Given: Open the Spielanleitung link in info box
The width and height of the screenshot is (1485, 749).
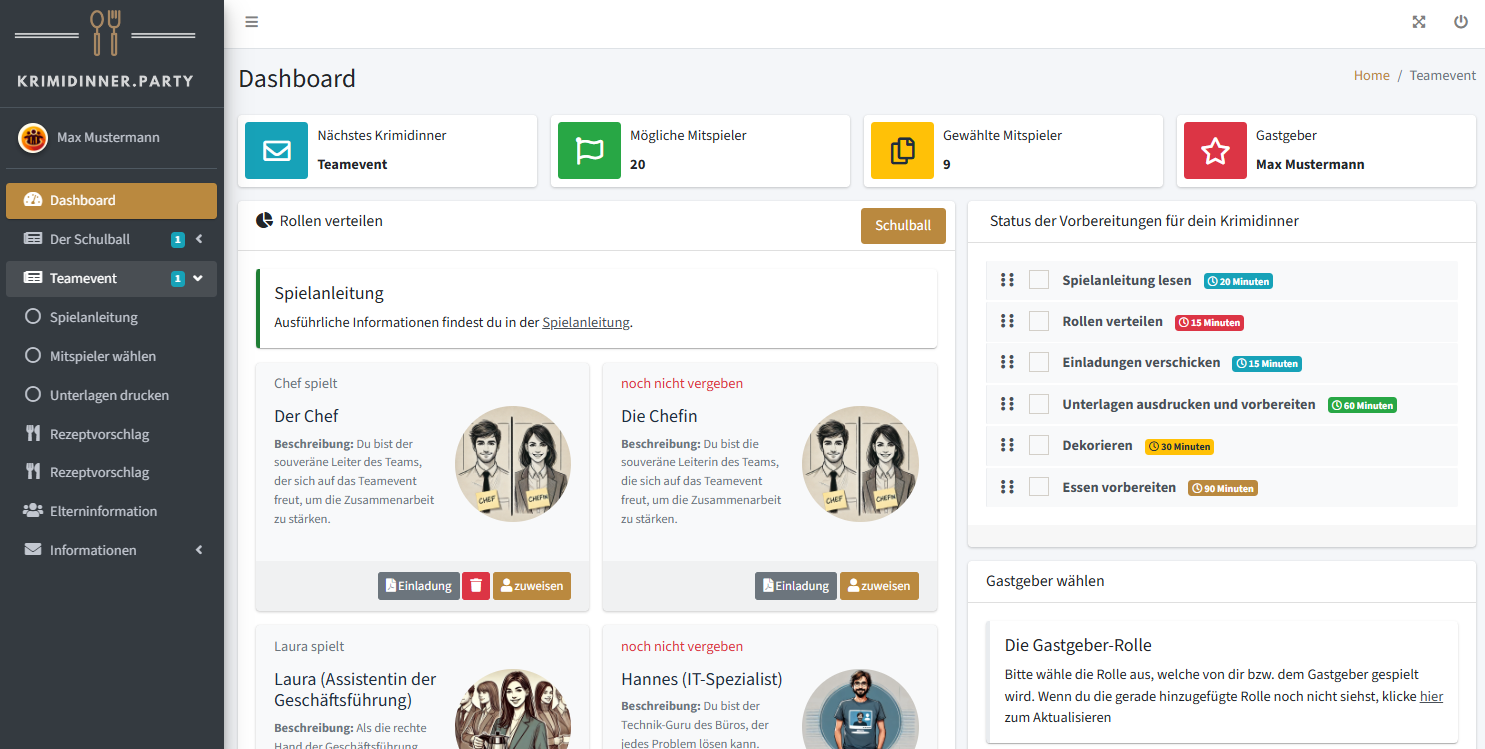Looking at the screenshot, I should (x=586, y=322).
